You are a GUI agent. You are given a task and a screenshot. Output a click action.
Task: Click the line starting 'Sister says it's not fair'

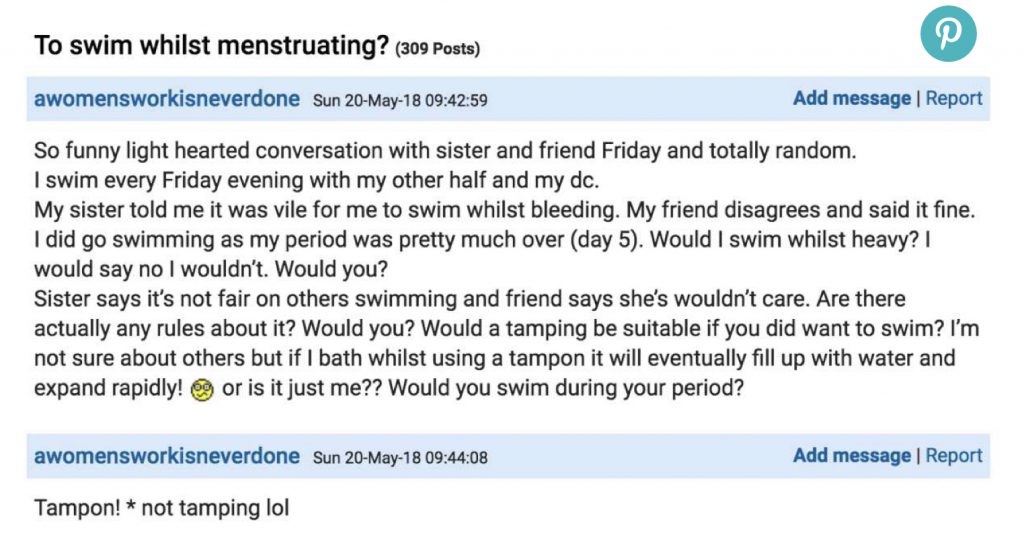[470, 299]
